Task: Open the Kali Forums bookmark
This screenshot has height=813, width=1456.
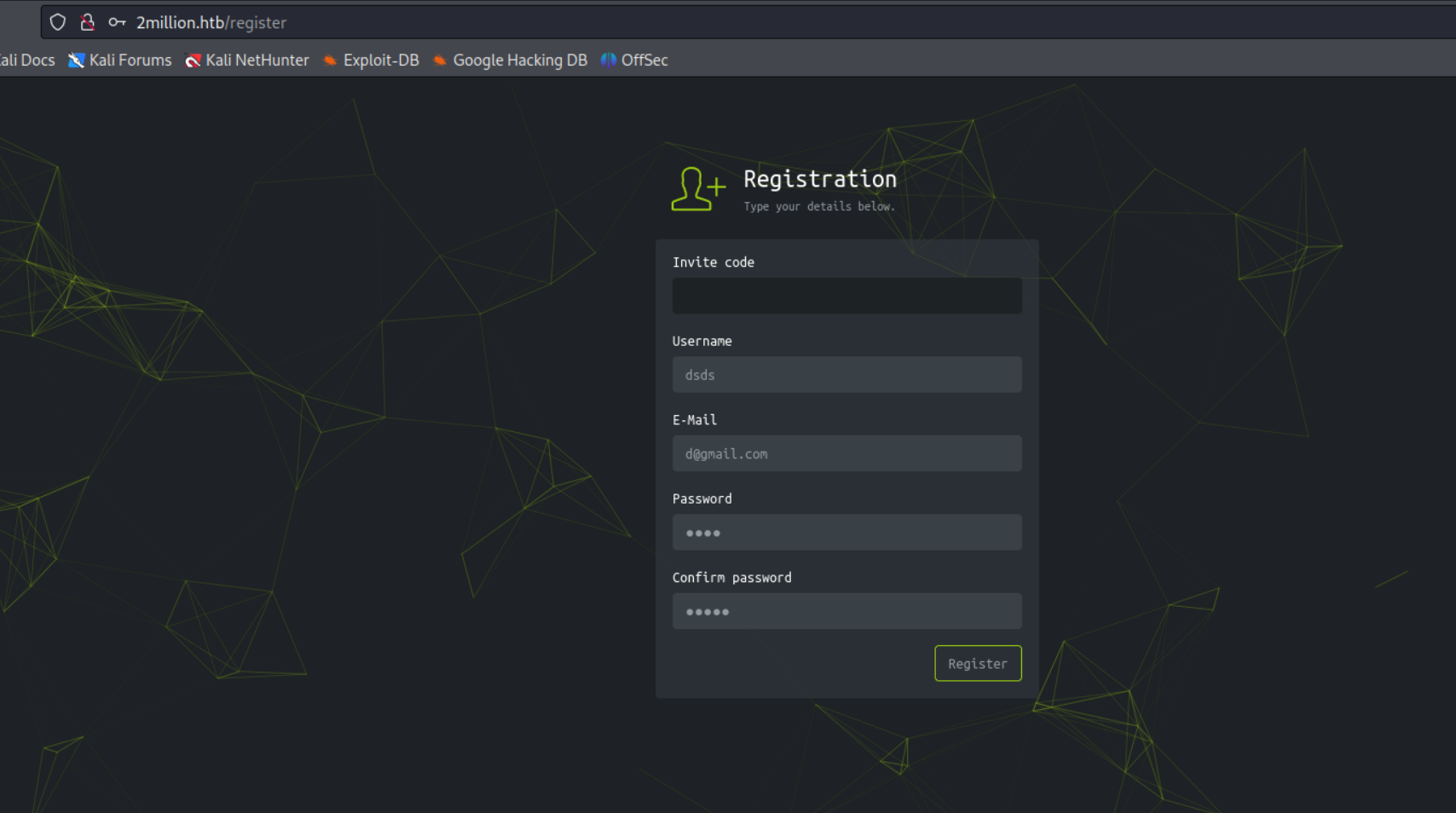Action: click(120, 60)
